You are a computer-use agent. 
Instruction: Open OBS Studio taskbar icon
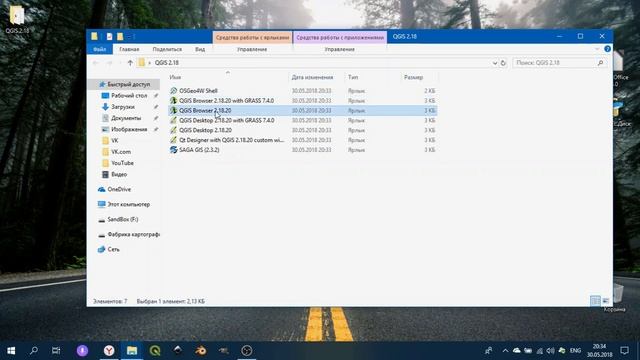point(247,351)
